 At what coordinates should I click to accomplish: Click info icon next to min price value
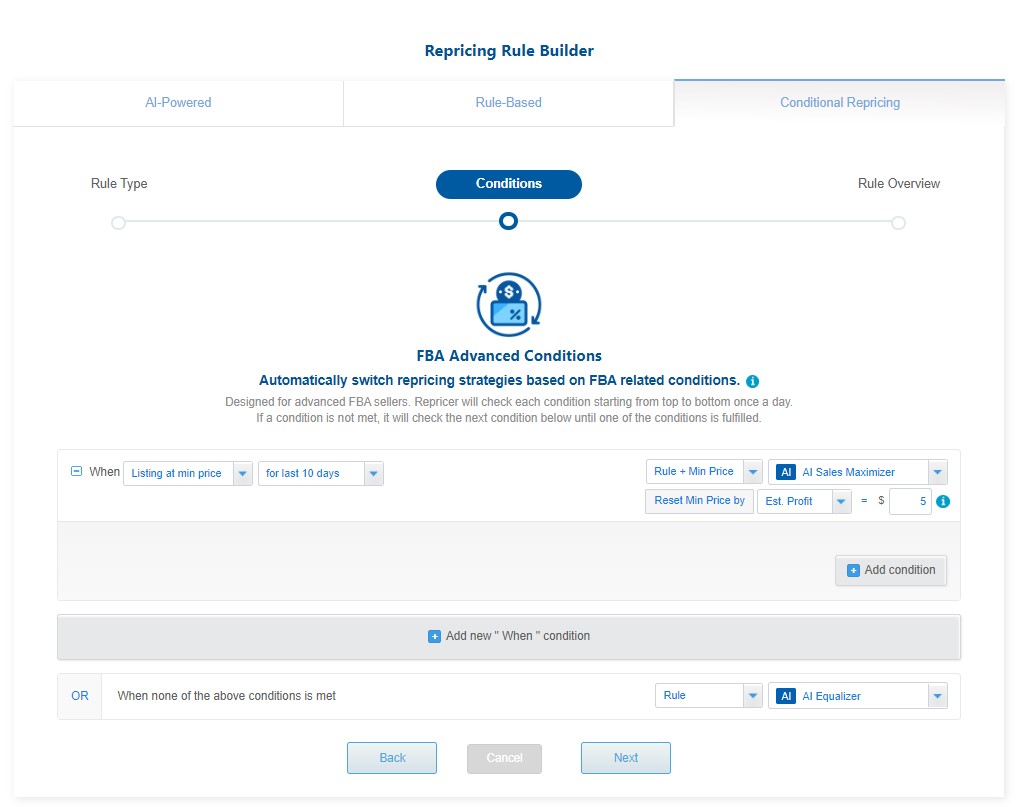[943, 501]
